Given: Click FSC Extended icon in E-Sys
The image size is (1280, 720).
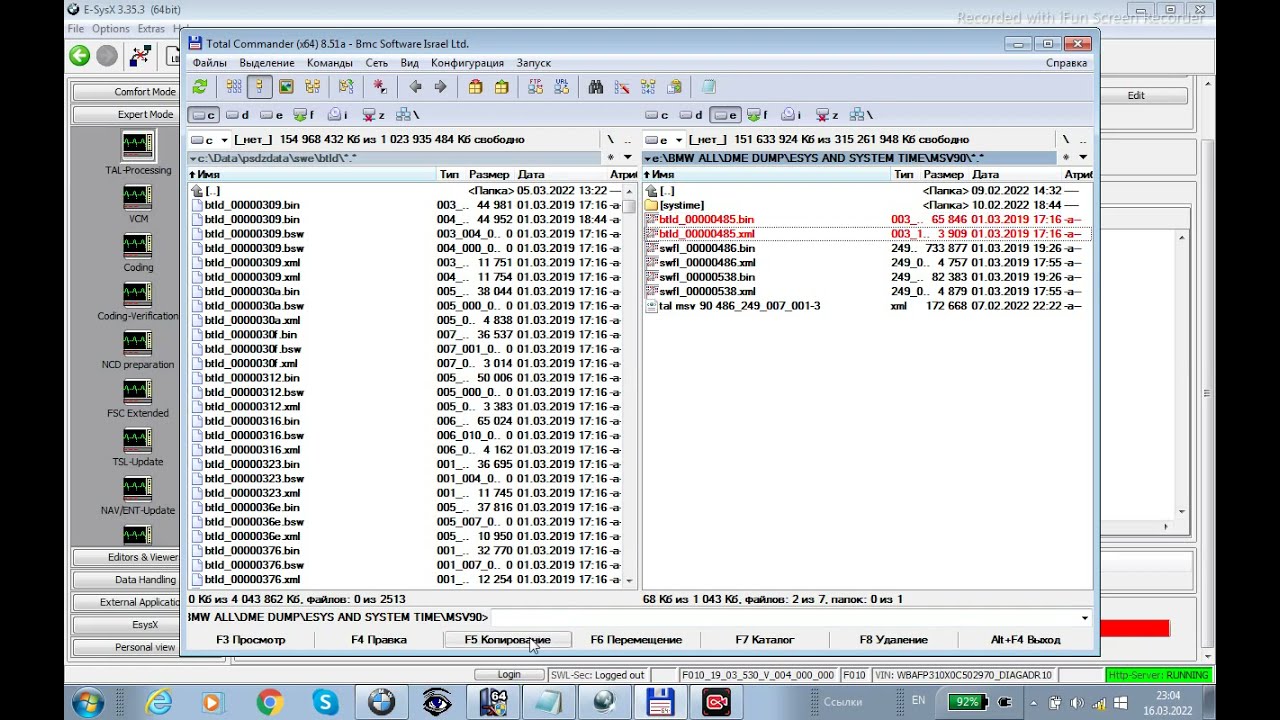Looking at the screenshot, I should 138,391.
